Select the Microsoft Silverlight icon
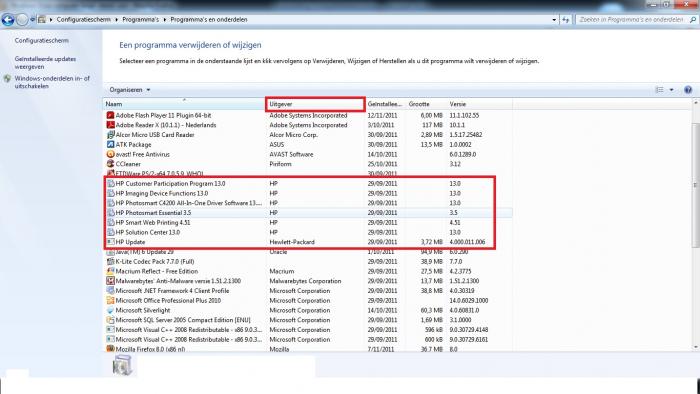 (110, 311)
